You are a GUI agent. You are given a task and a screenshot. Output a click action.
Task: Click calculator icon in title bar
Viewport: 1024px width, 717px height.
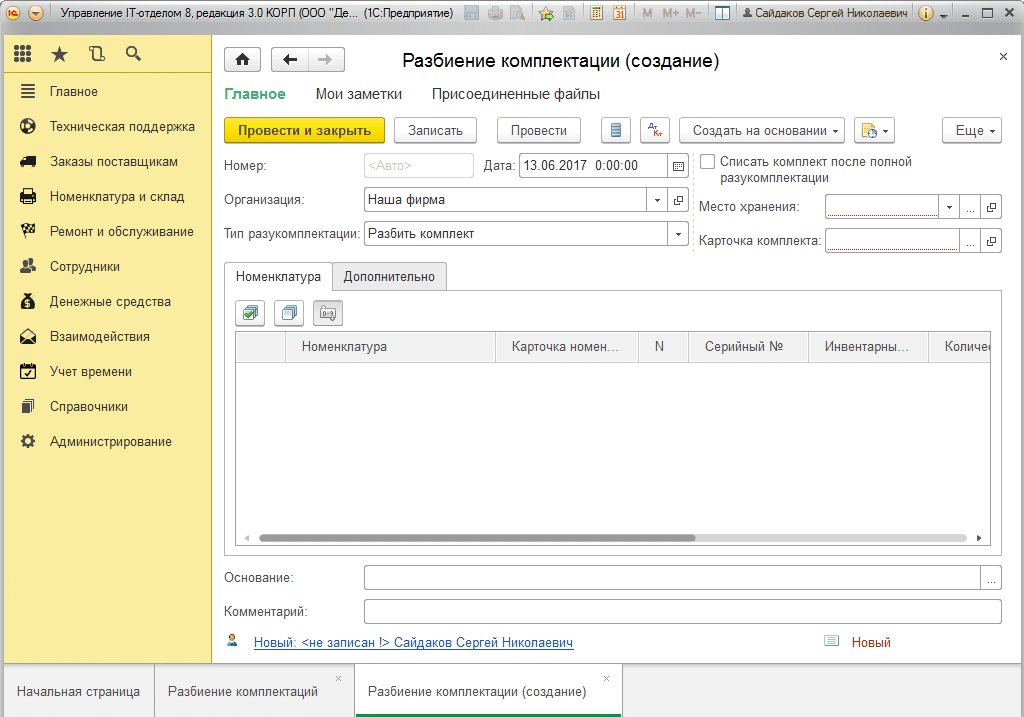coord(596,13)
